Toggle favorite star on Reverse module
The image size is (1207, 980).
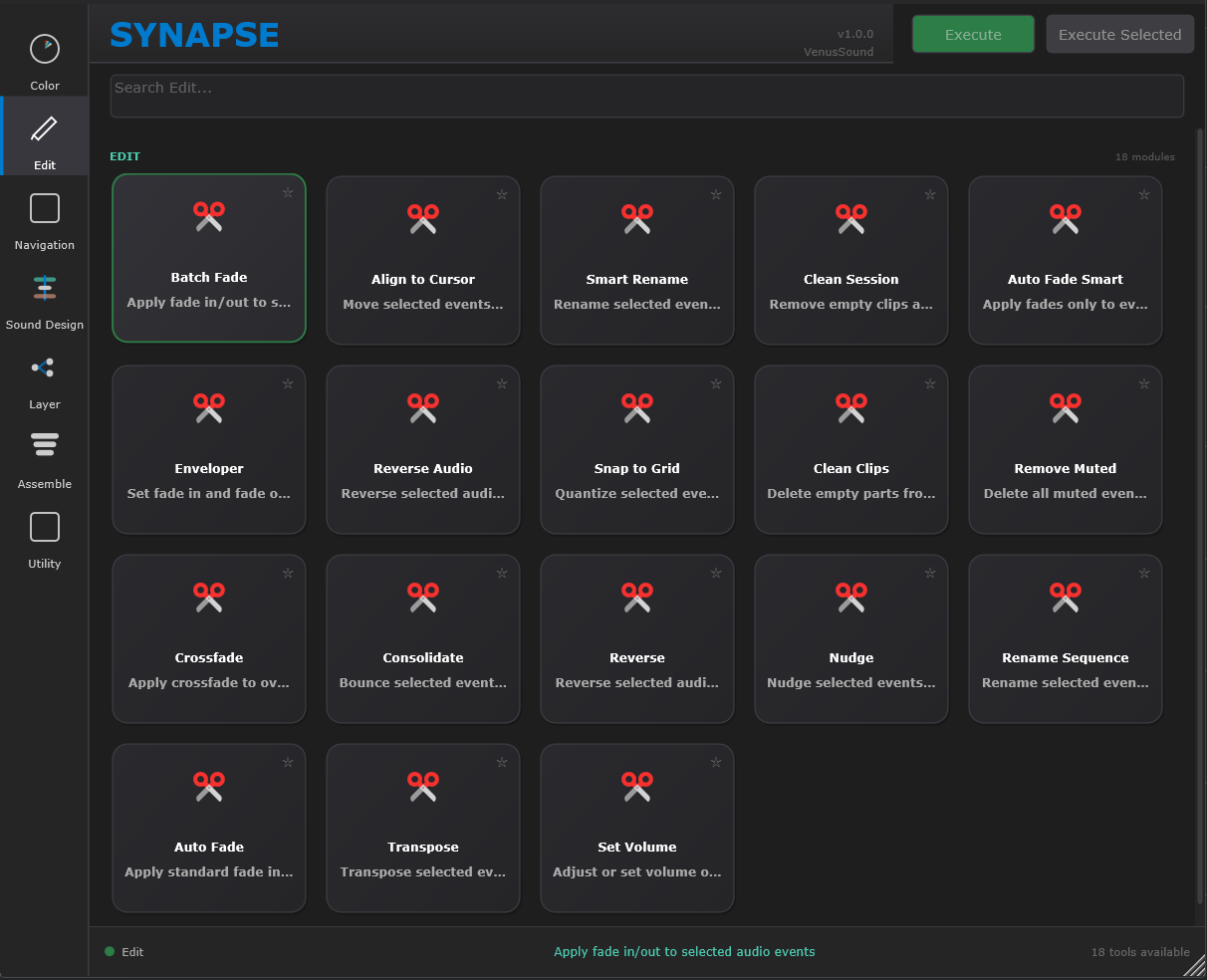pos(716,574)
